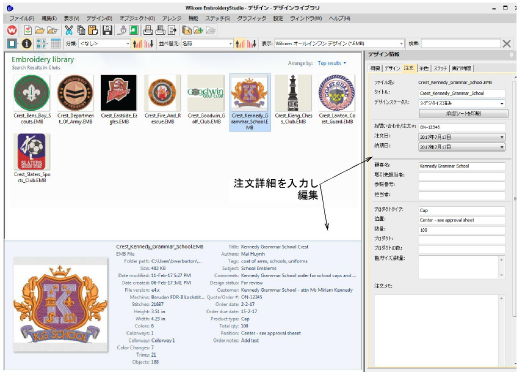
Task: Switch to the 実行時間 runtime tab
Action: [461, 68]
